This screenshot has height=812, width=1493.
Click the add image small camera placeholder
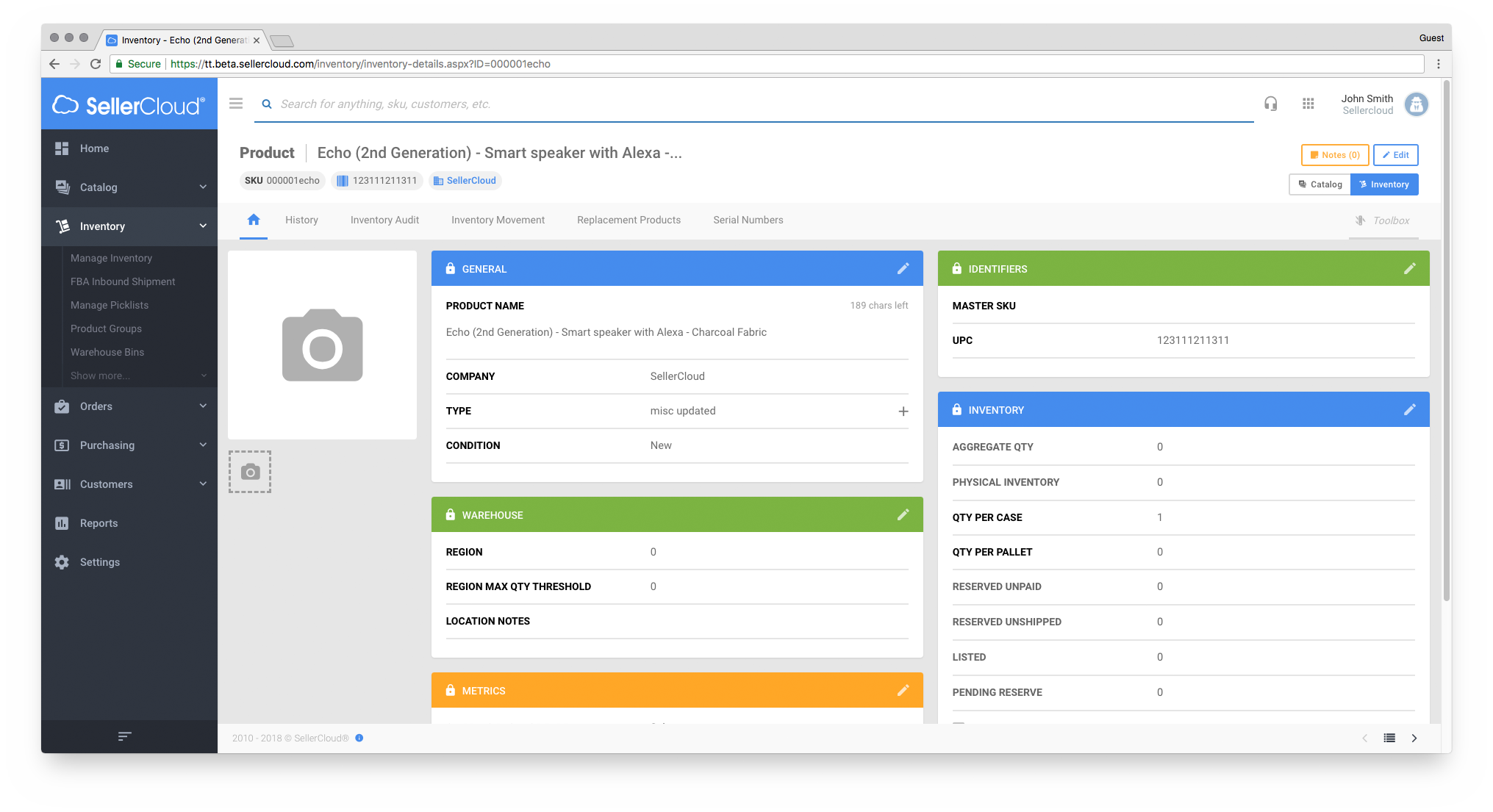point(250,472)
